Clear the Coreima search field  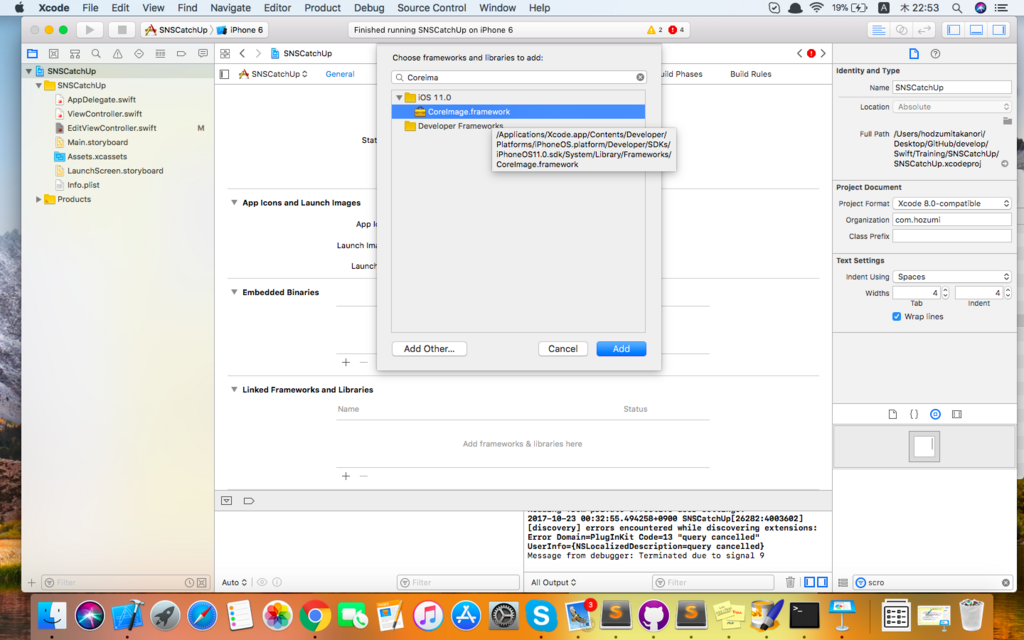coord(640,77)
